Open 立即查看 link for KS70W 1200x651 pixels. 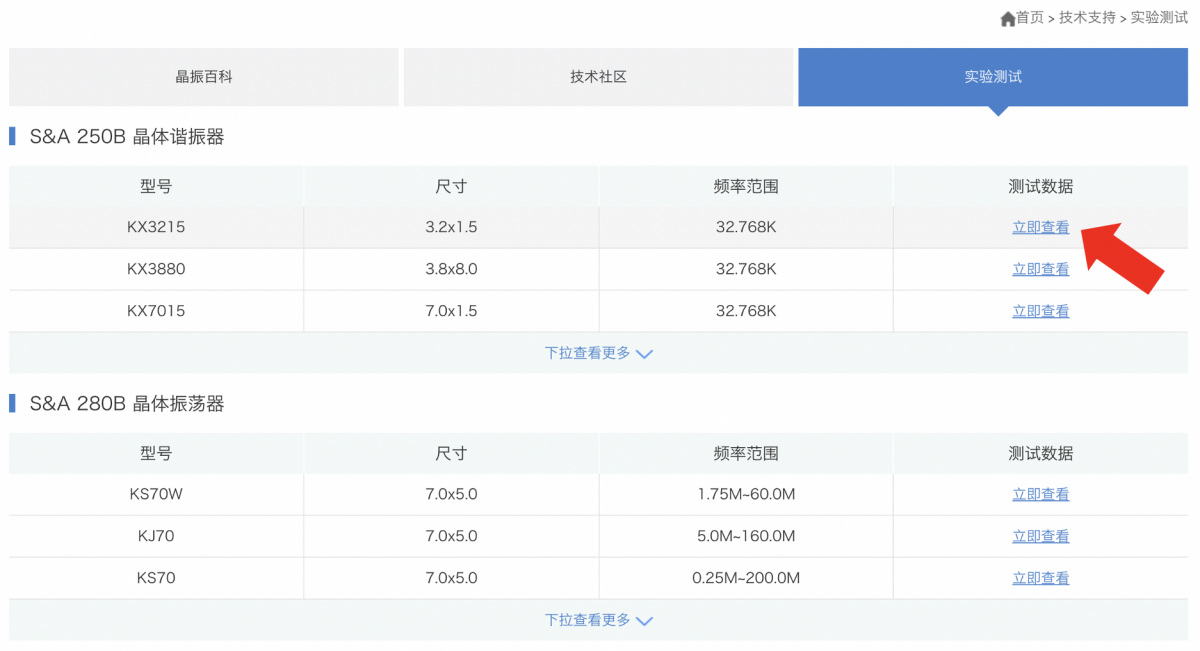pos(1040,494)
